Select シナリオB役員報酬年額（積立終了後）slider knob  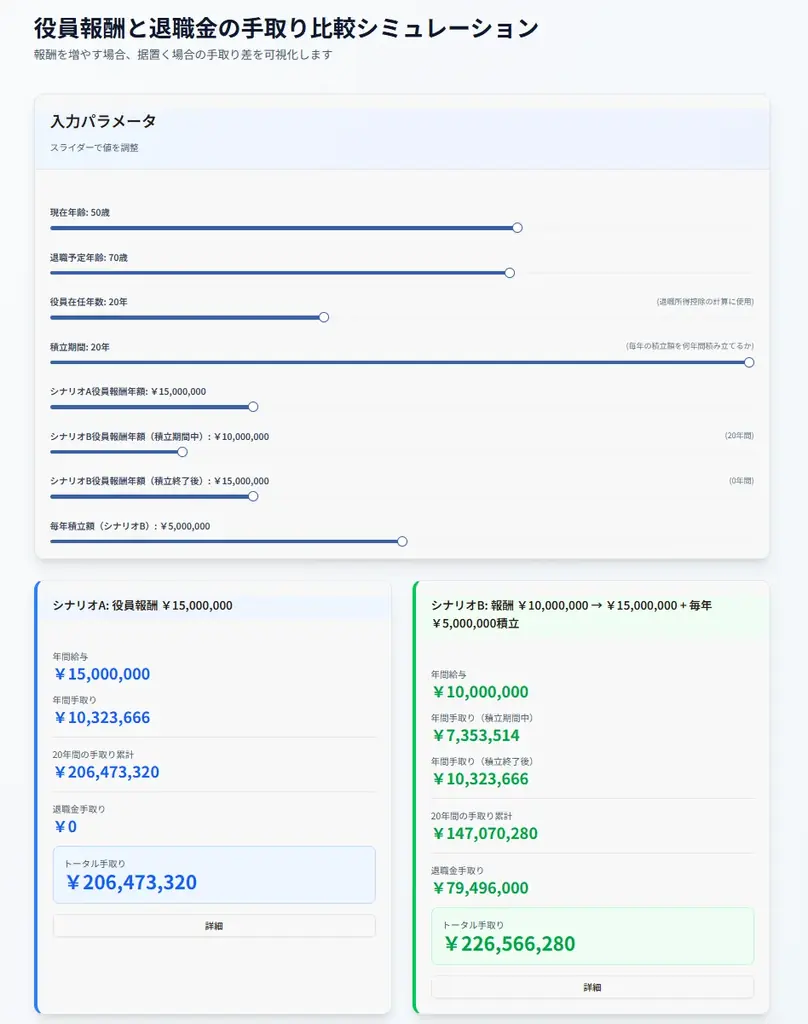coord(252,496)
